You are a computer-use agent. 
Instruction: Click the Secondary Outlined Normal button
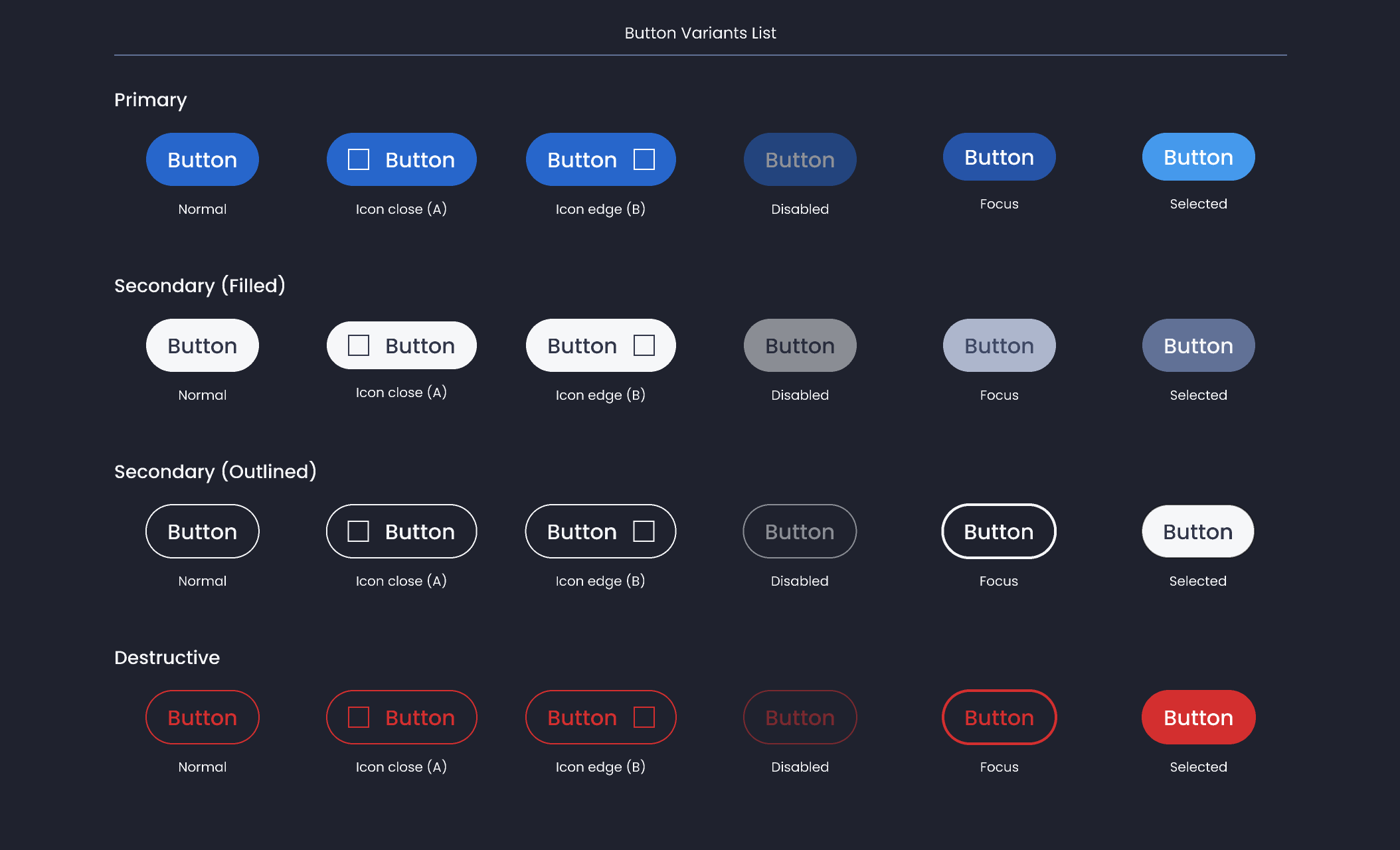point(202,531)
